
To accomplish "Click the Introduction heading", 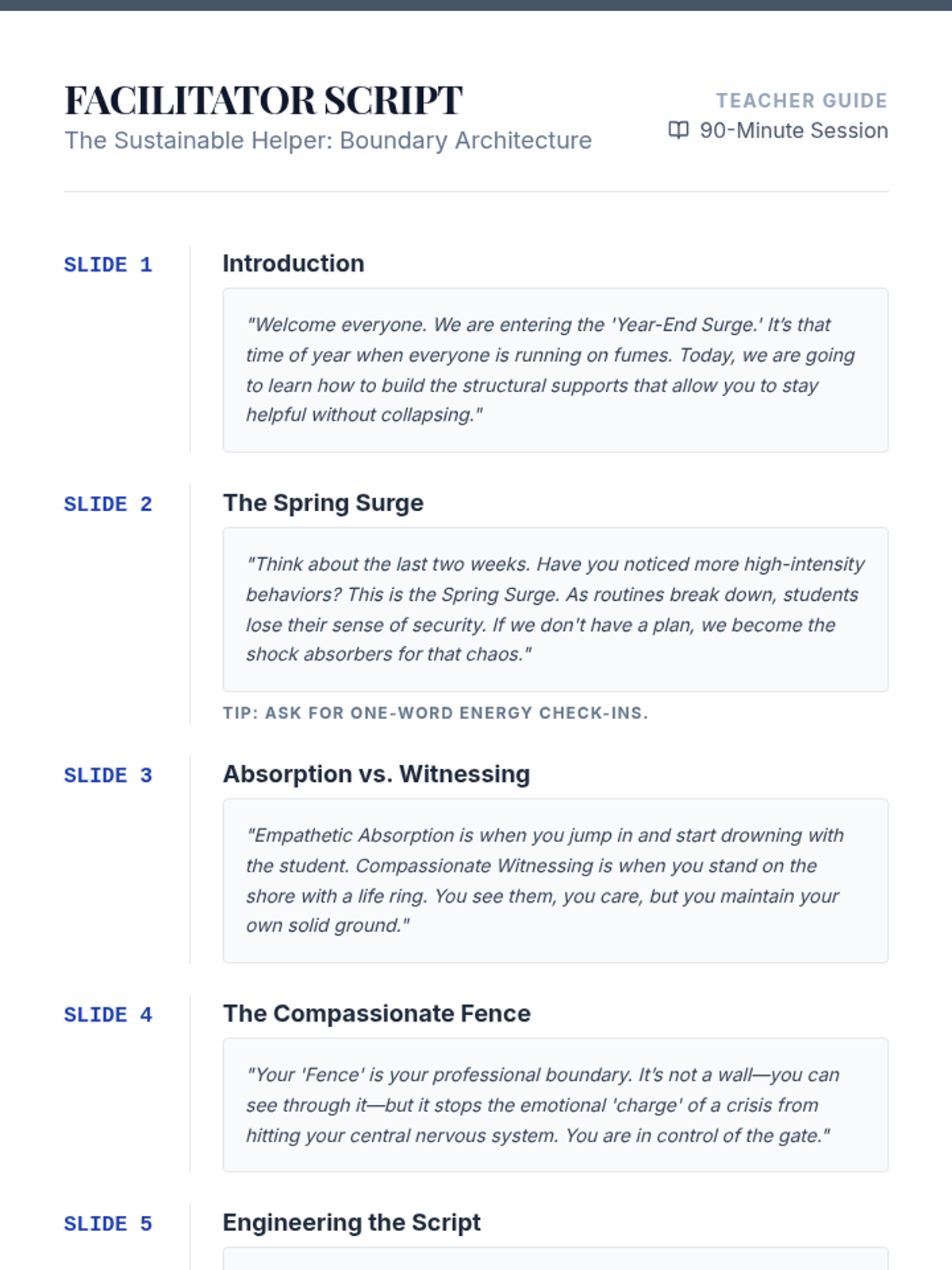I will 294,264.
